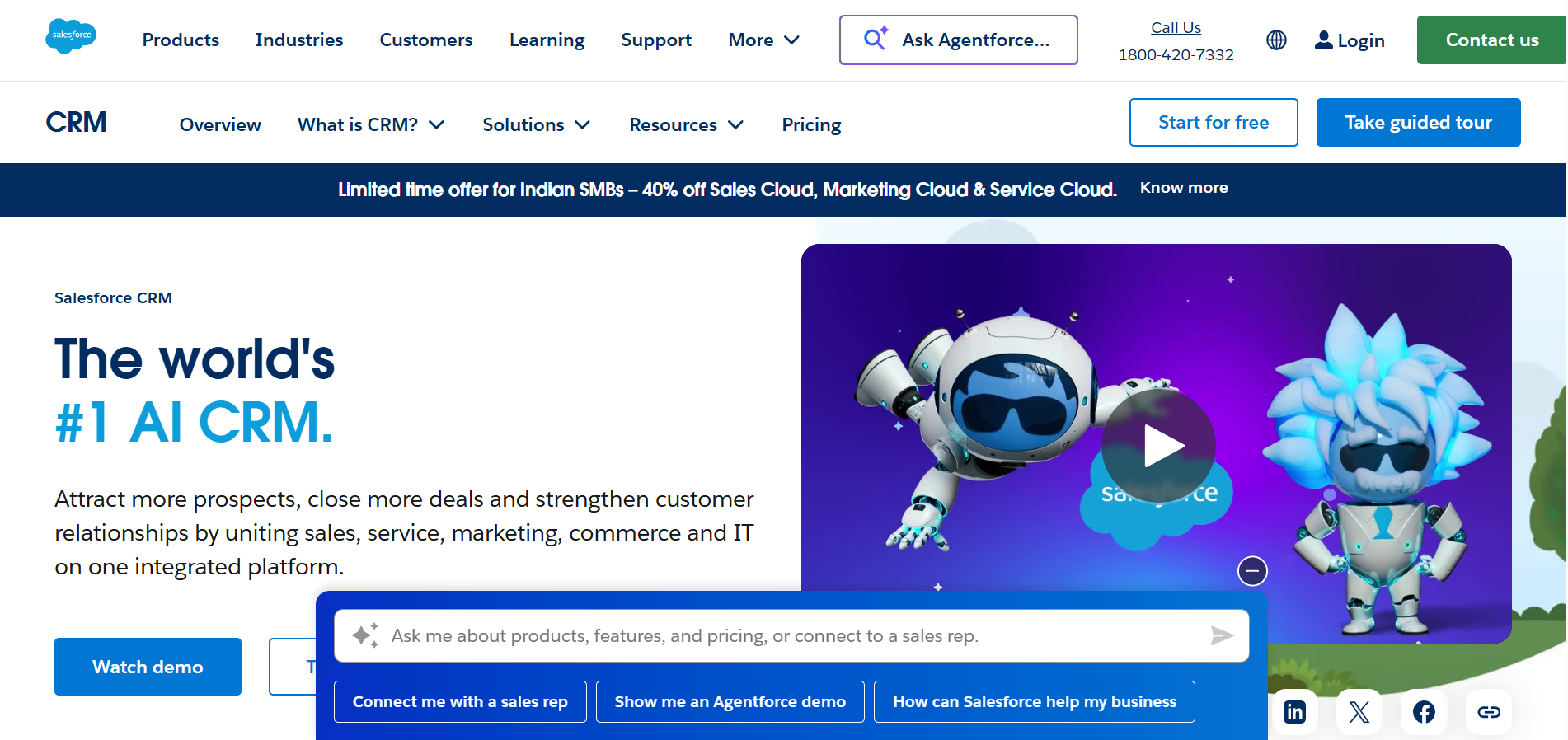The width and height of the screenshot is (1568, 740).
Task: Click Contact us button
Action: coord(1491,40)
